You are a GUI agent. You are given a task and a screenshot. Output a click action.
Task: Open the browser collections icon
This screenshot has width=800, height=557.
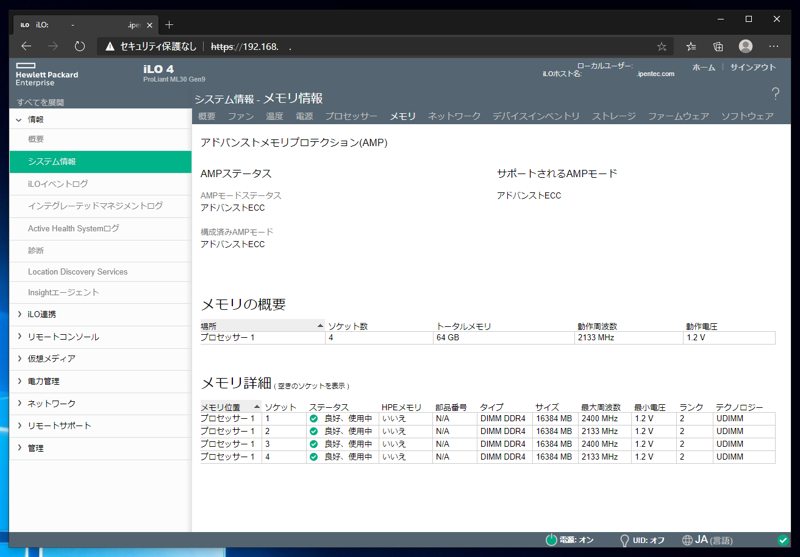[718, 47]
